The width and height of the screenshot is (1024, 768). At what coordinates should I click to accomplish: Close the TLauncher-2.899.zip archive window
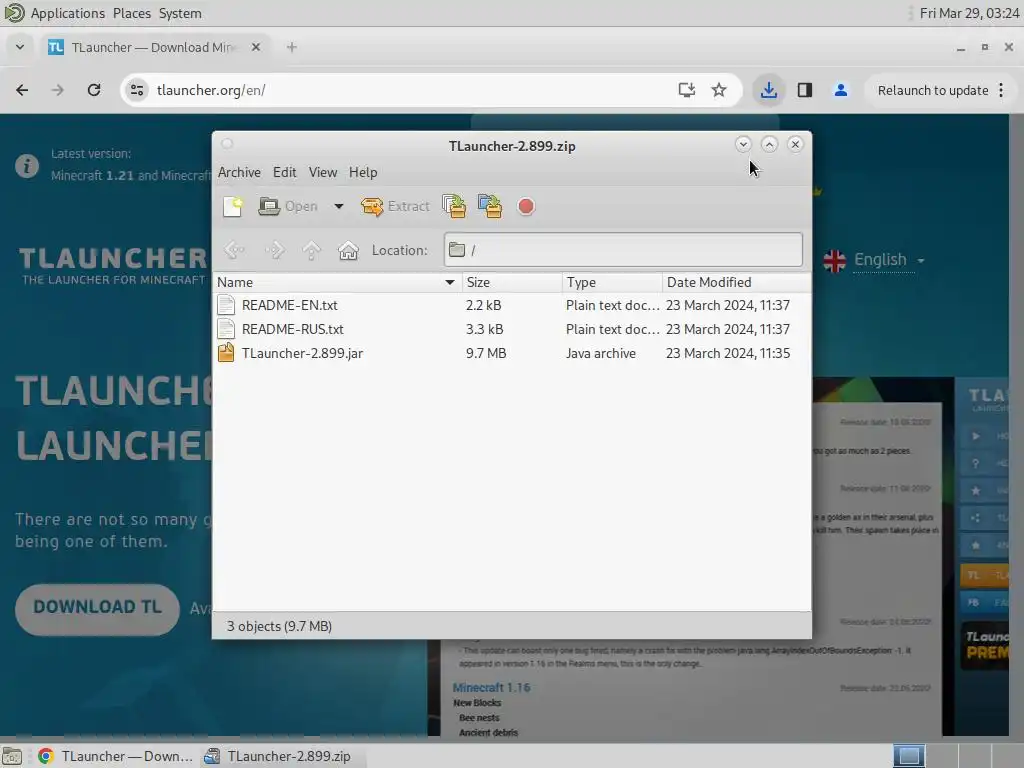795,144
